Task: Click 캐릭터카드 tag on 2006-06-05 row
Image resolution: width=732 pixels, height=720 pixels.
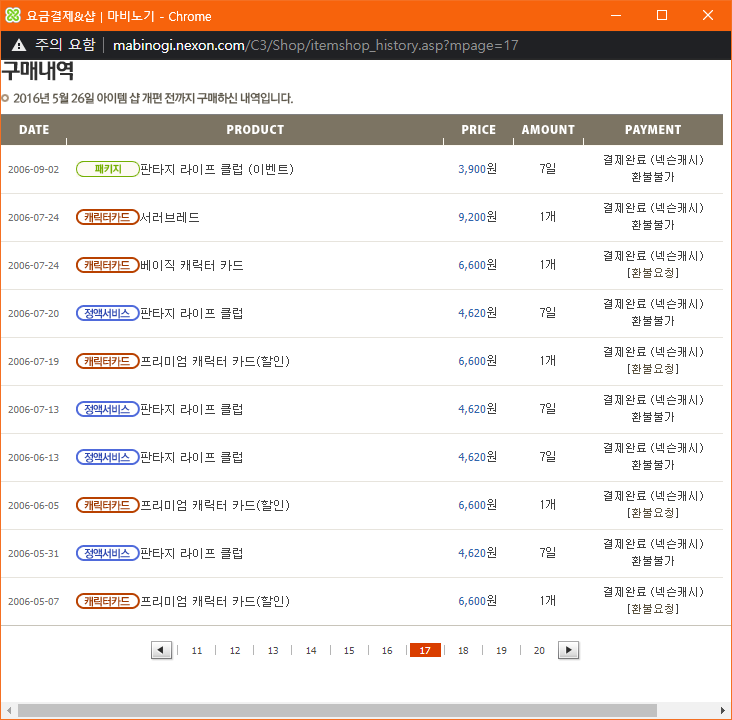Action: [107, 505]
